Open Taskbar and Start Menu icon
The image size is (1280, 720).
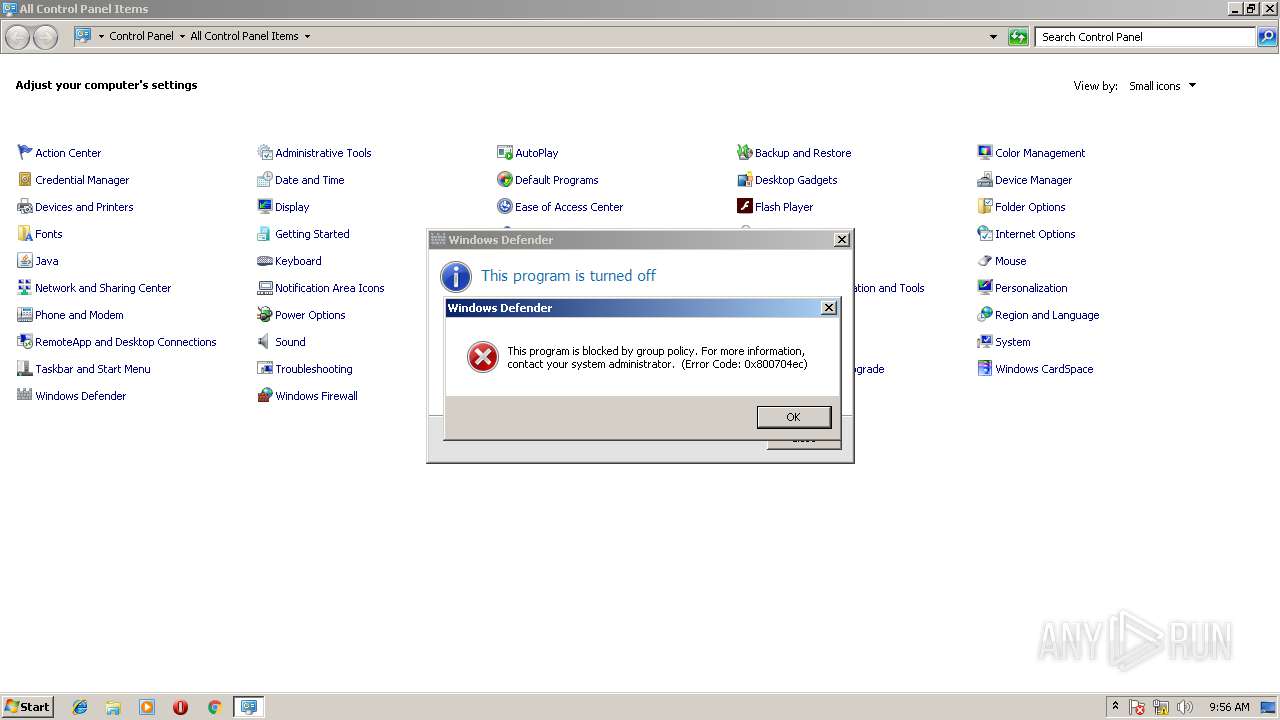[25, 368]
